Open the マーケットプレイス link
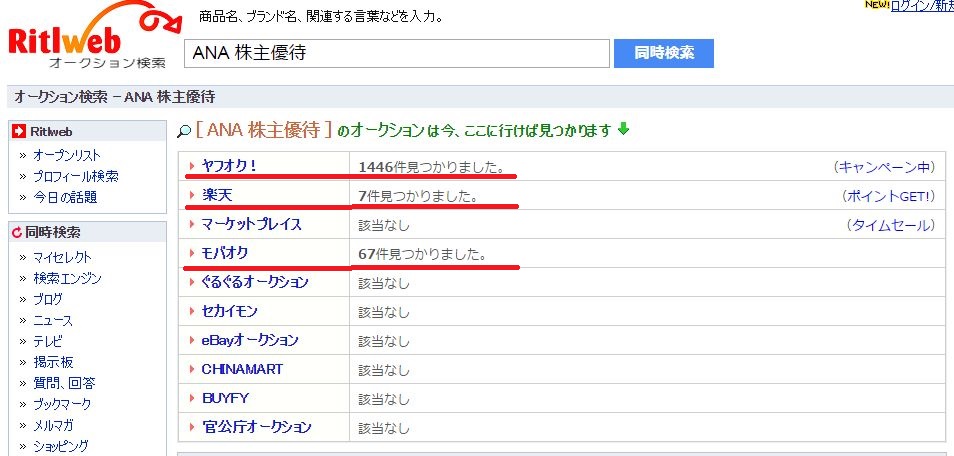 click(x=251, y=224)
